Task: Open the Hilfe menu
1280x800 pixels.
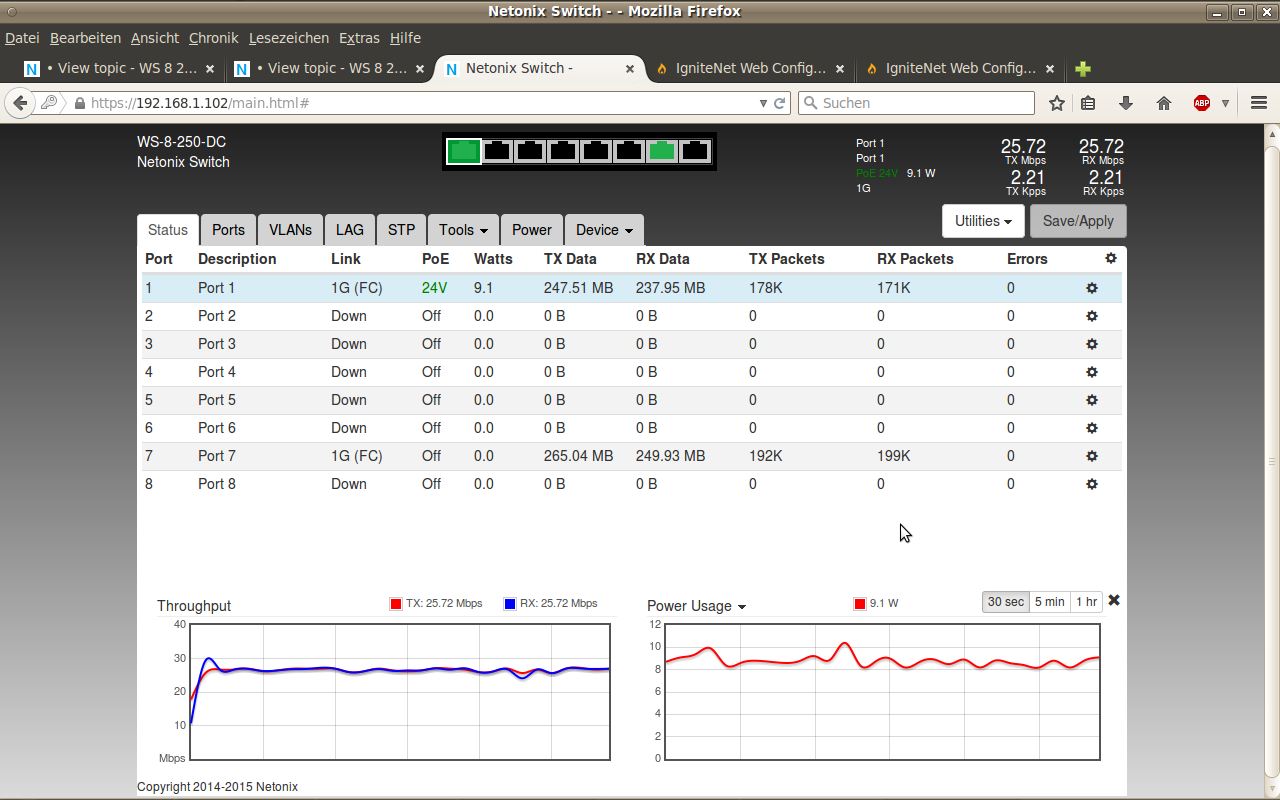Action: (x=405, y=38)
